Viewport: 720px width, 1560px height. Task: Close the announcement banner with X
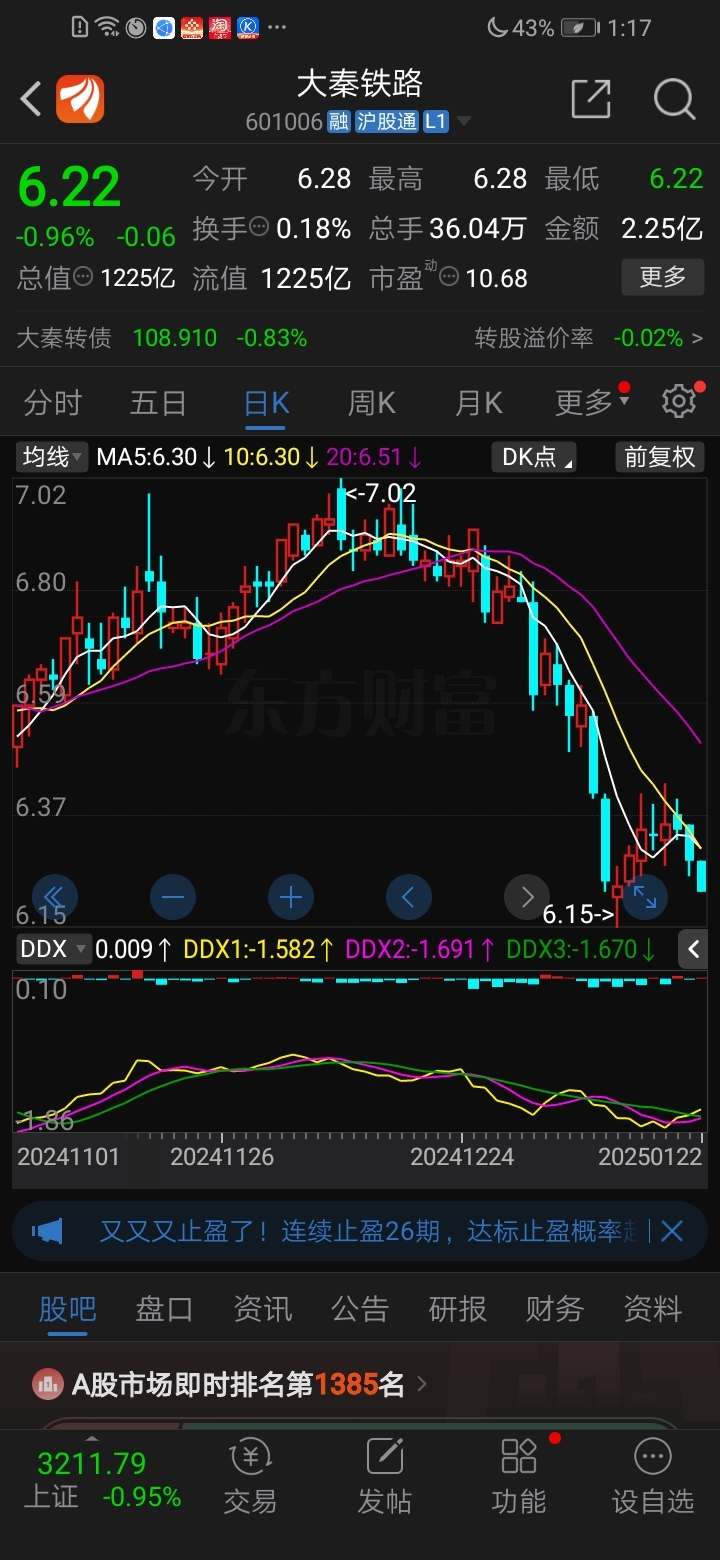tap(672, 1231)
